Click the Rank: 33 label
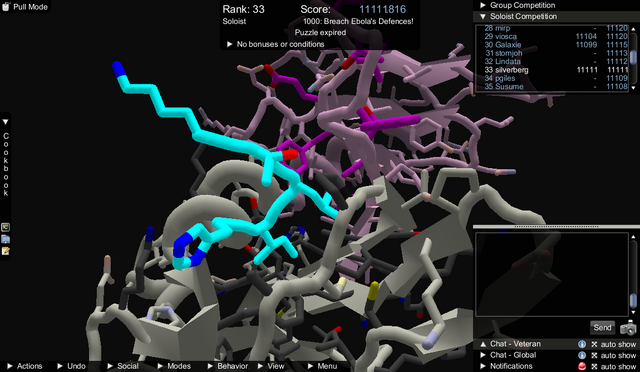 (243, 9)
